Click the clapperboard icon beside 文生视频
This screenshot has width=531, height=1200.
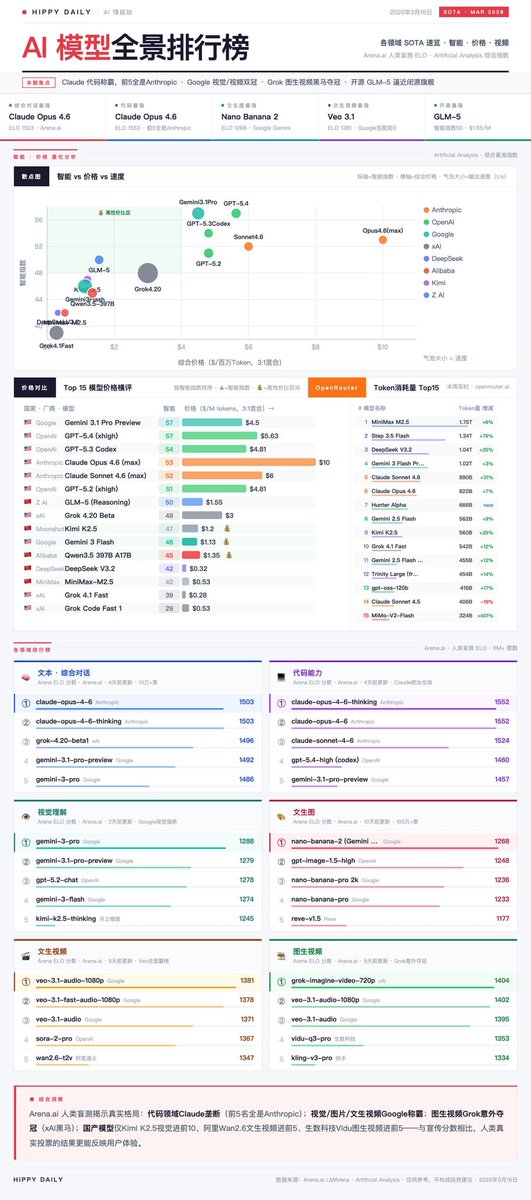click(27, 954)
